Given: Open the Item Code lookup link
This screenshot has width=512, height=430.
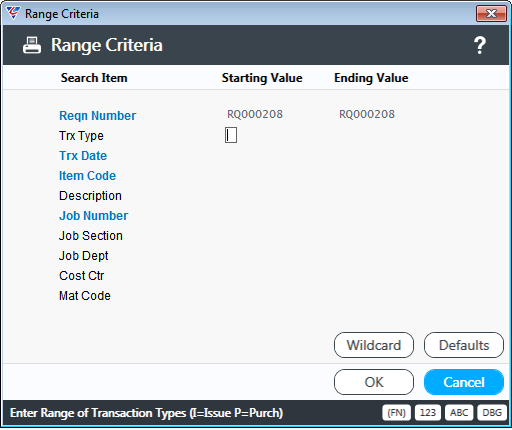Looking at the screenshot, I should (x=87, y=176).
